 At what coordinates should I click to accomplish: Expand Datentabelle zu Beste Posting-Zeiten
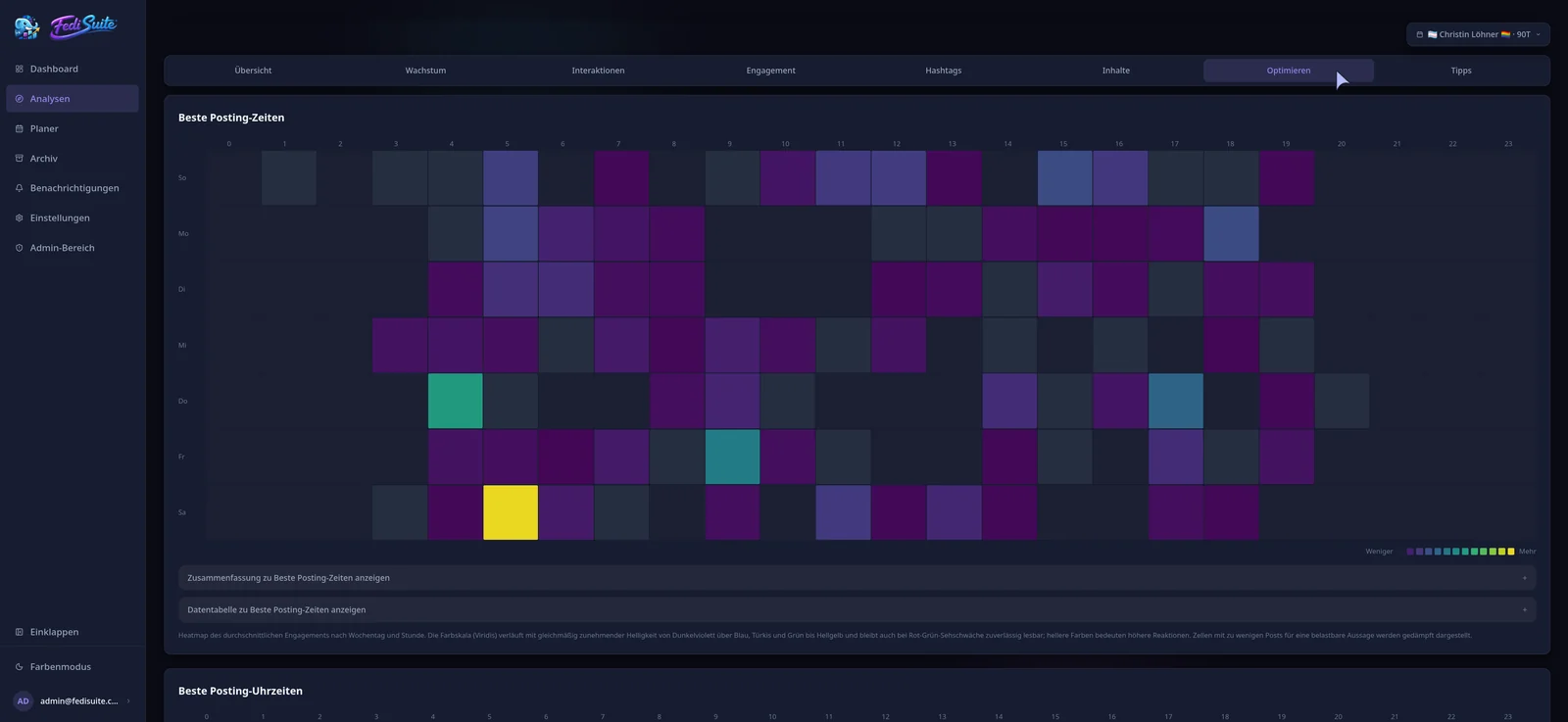click(x=857, y=609)
